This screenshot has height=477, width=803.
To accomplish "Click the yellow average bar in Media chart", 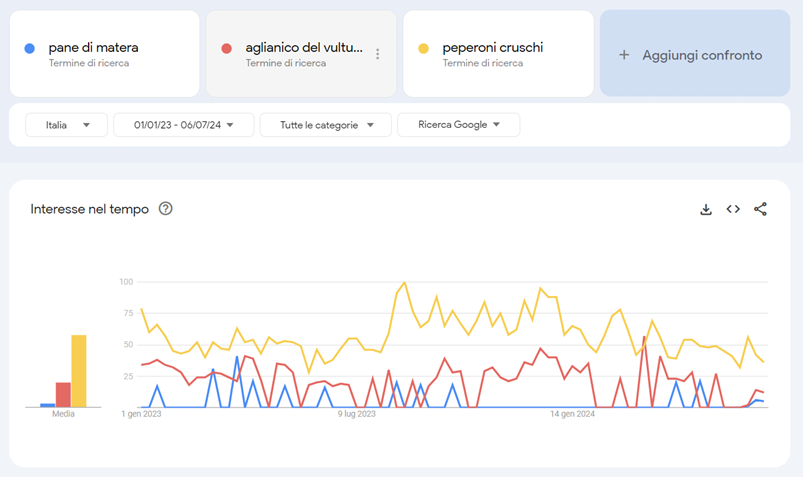I will (79, 371).
